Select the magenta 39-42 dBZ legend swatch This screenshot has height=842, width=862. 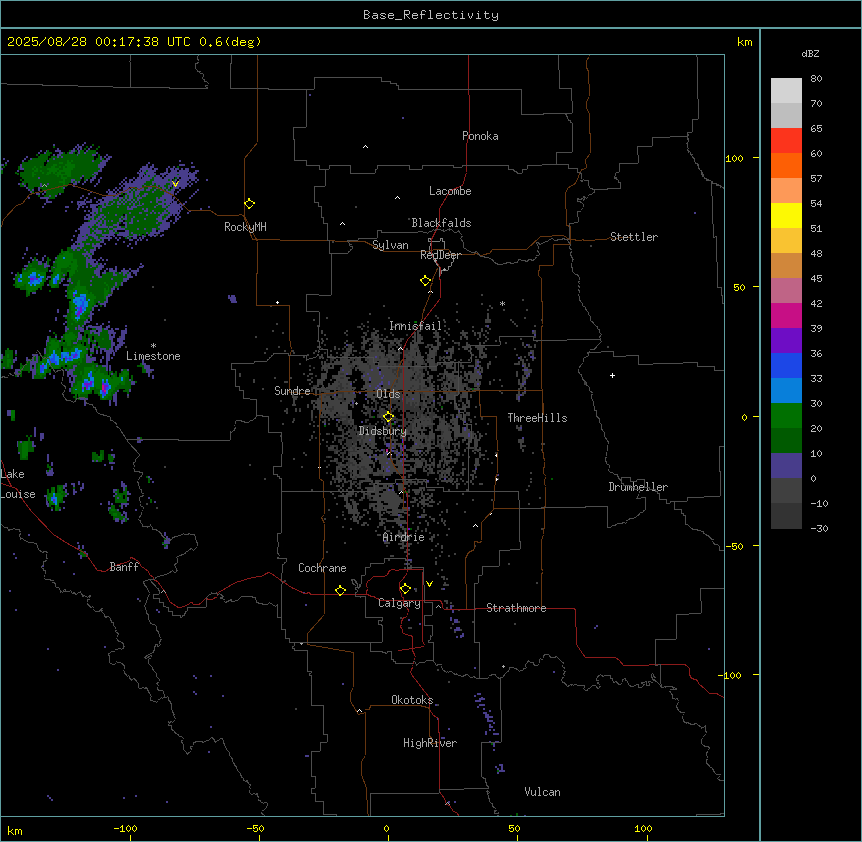click(x=786, y=316)
